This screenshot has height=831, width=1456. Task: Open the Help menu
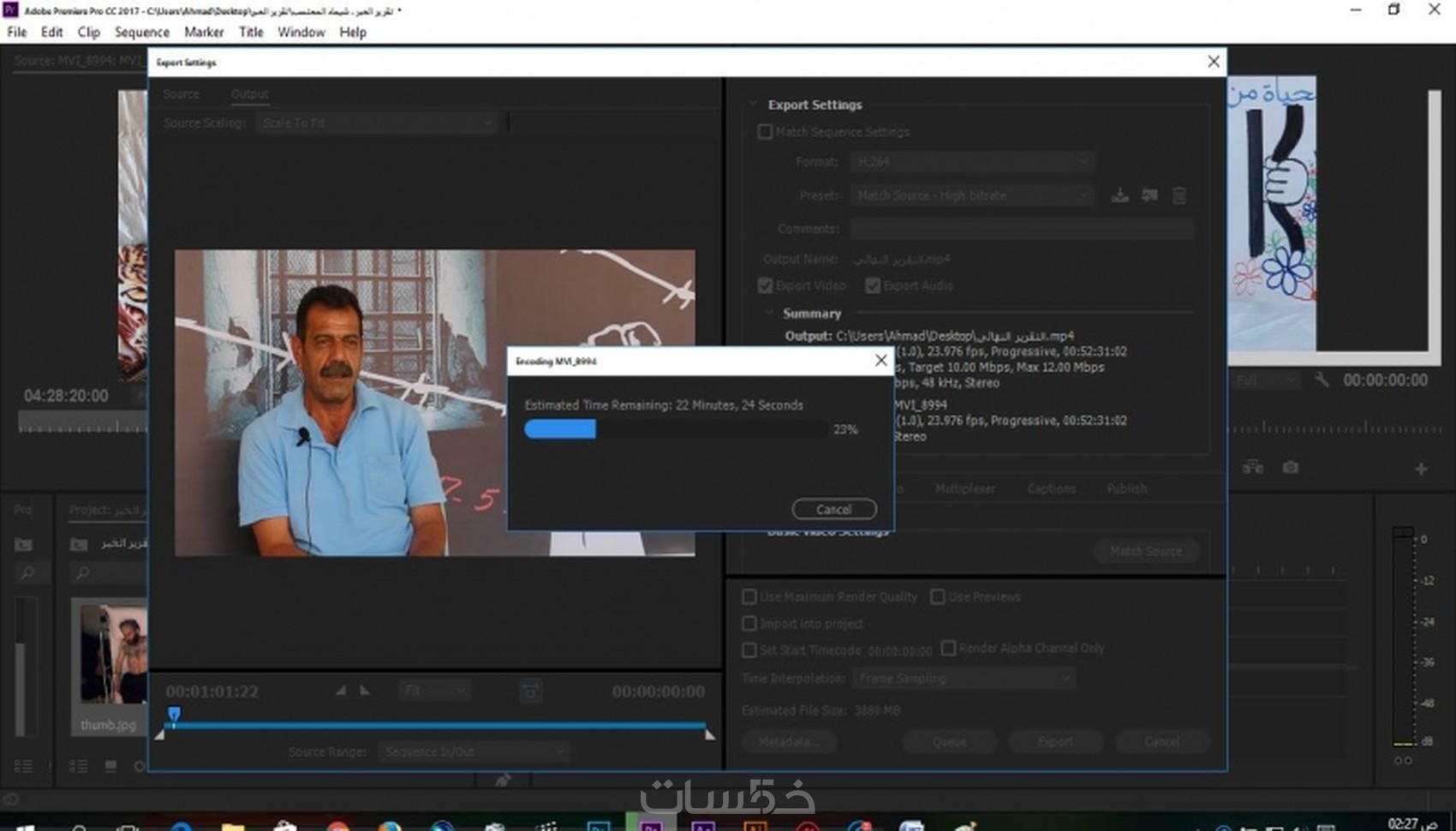[352, 32]
